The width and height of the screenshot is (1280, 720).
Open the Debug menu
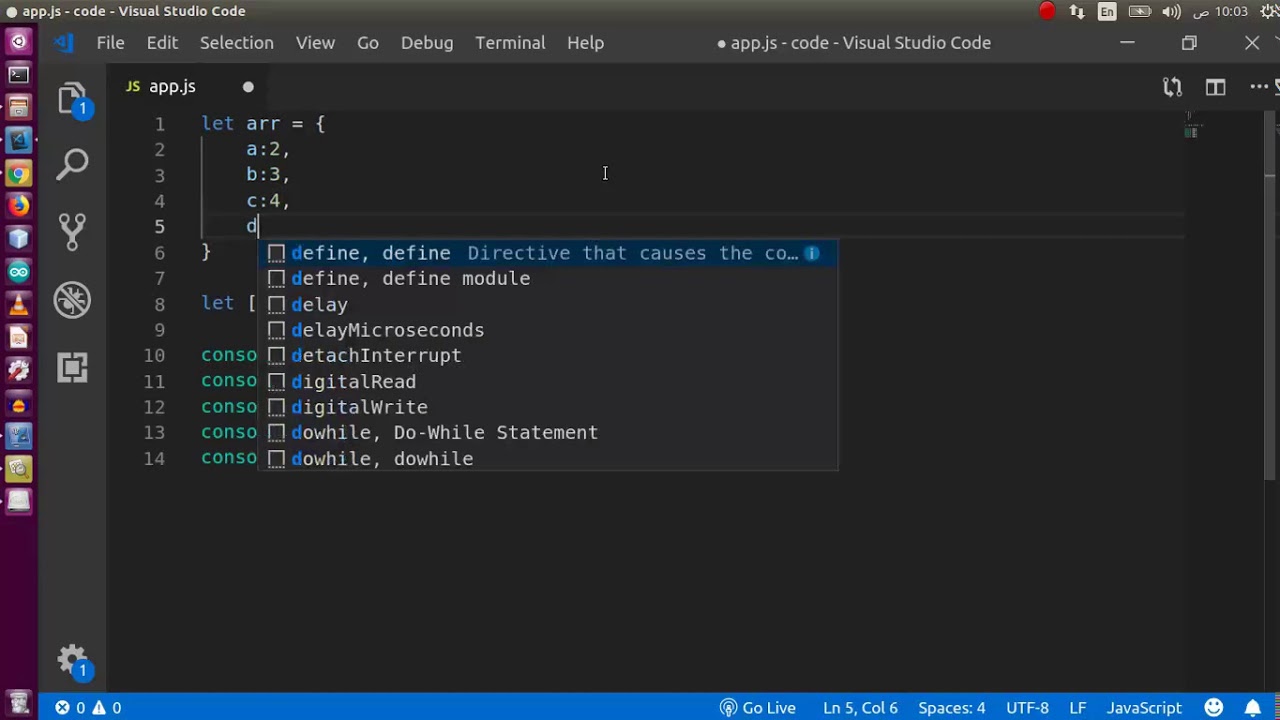point(427,43)
